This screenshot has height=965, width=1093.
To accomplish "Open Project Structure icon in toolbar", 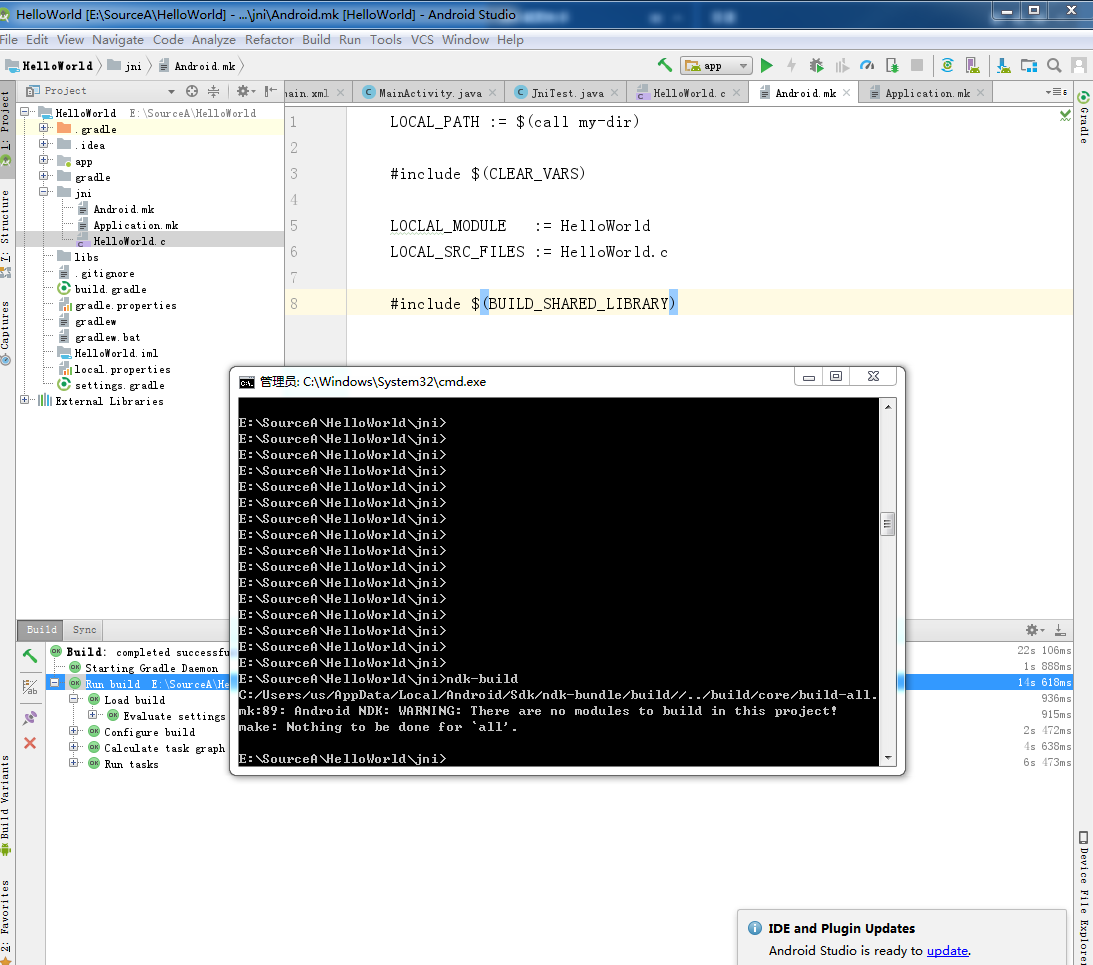I will [1029, 66].
